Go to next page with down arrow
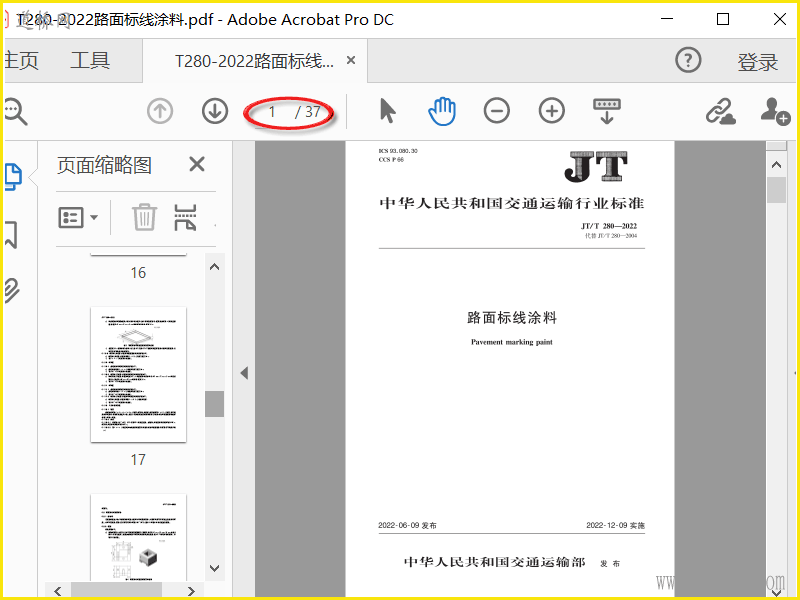 [215, 111]
